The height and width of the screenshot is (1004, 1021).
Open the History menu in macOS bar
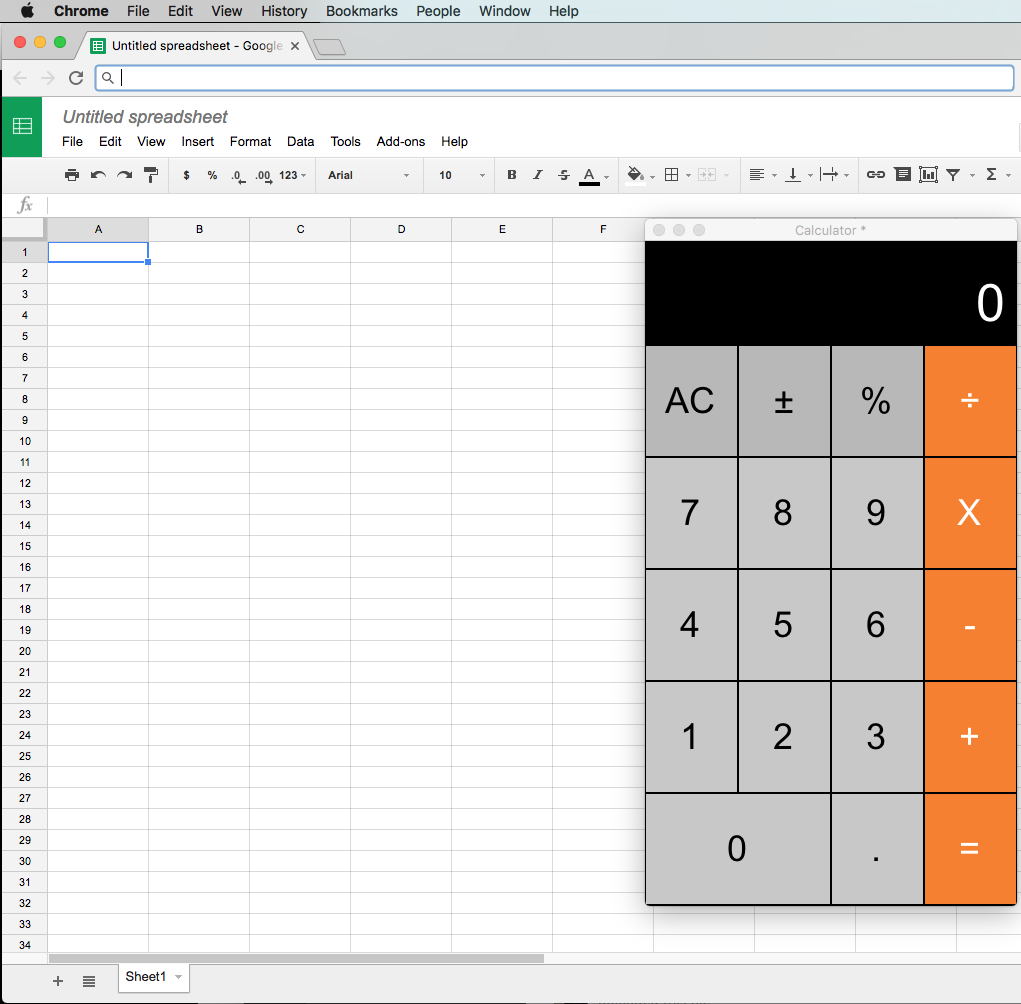coord(284,11)
